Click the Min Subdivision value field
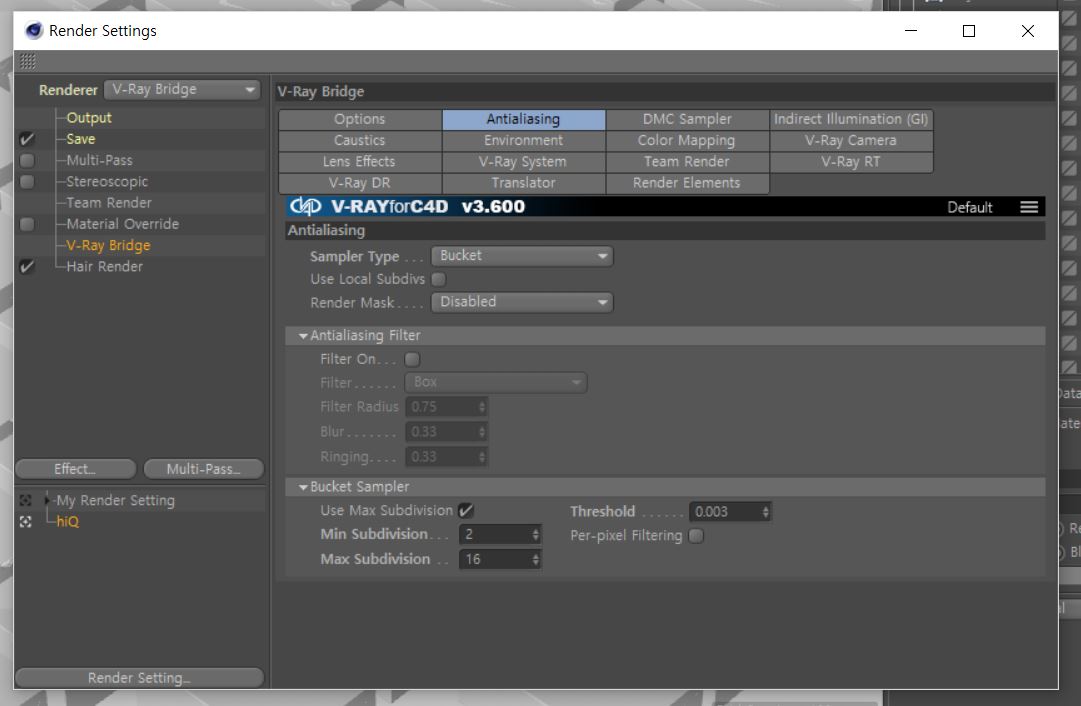 [x=494, y=534]
